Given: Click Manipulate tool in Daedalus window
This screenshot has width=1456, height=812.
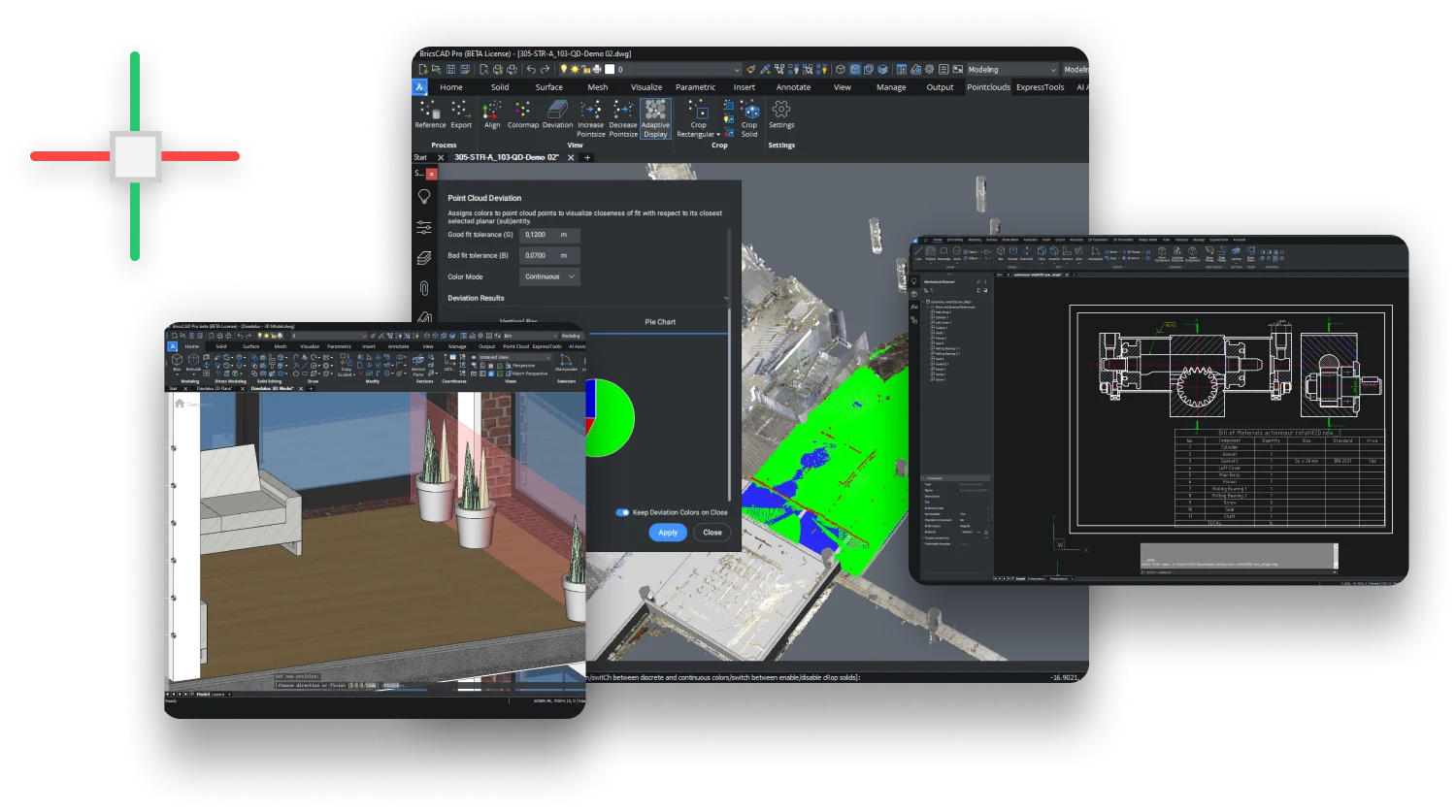Looking at the screenshot, I should [x=566, y=362].
